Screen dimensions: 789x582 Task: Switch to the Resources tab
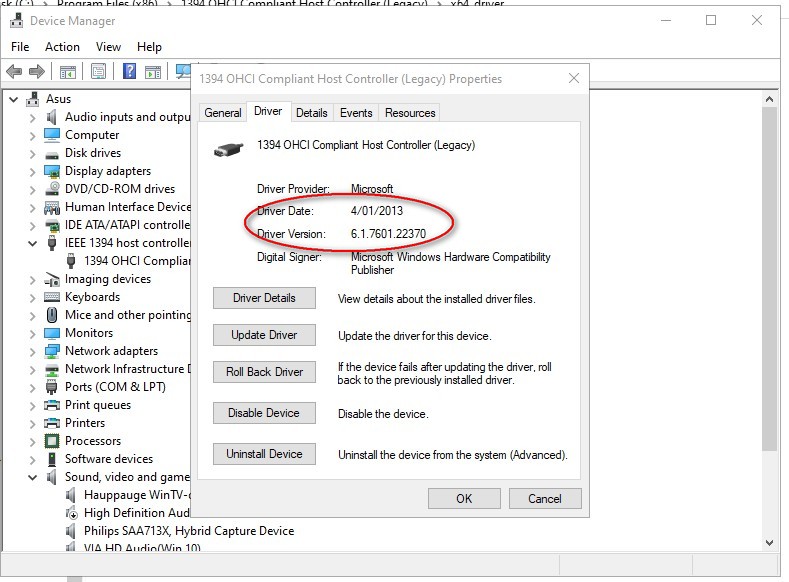point(410,113)
